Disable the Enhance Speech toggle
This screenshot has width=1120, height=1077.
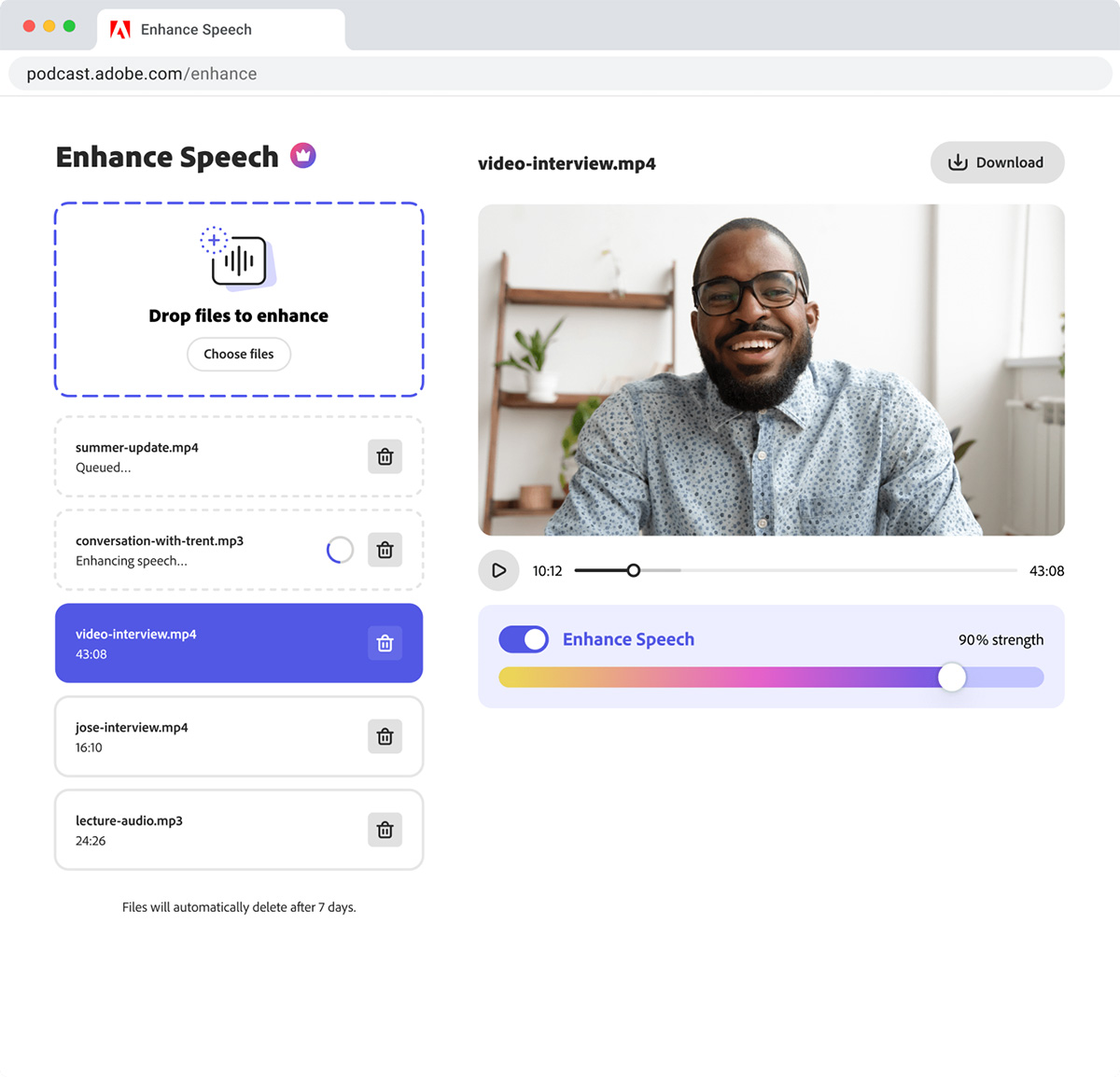click(524, 639)
